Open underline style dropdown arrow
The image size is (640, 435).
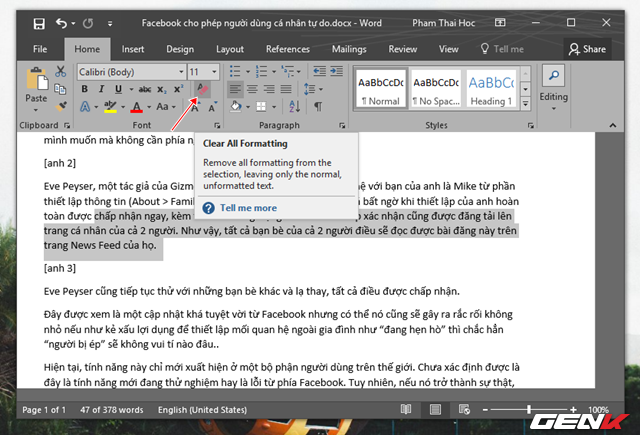click(131, 89)
